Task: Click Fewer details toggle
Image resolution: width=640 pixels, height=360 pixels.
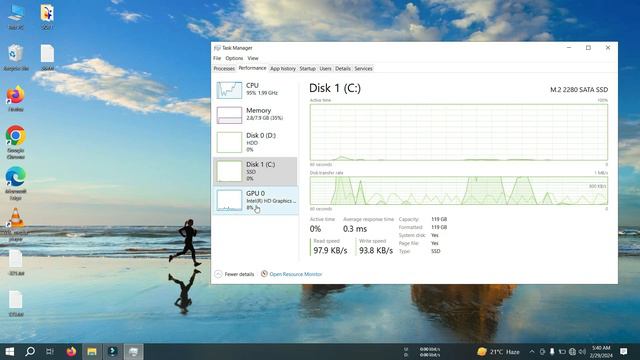Action: pos(234,274)
